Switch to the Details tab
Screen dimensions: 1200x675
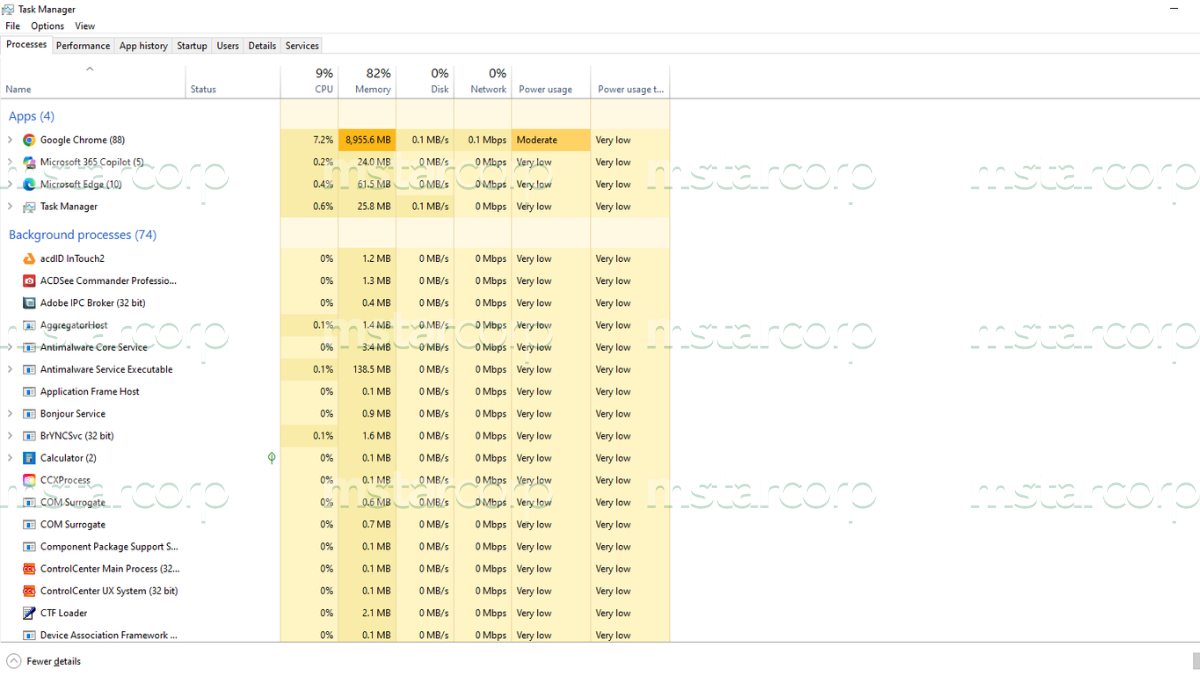click(262, 46)
